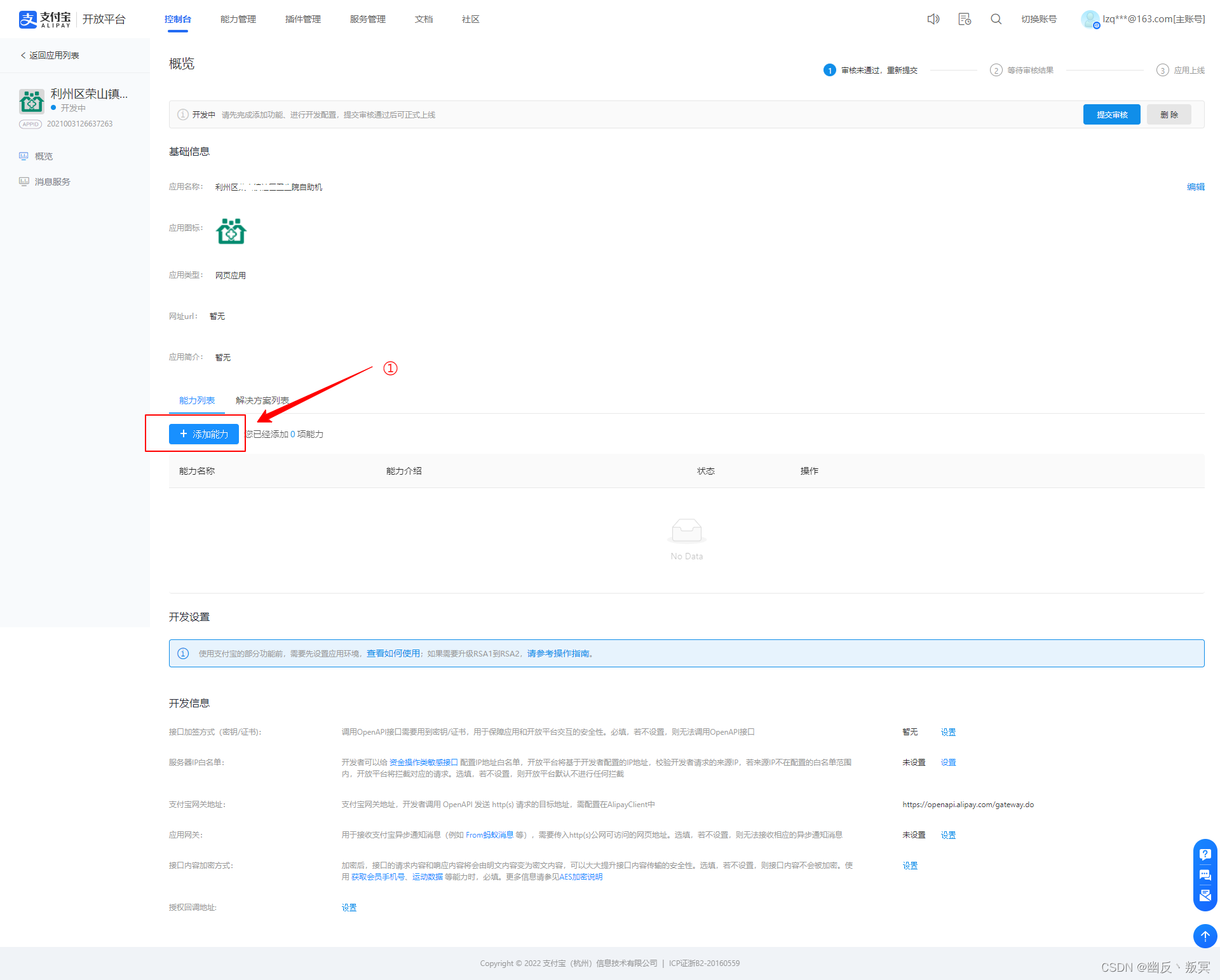The height and width of the screenshot is (980, 1220).
Task: Open the document list icon in header
Action: pyautogui.click(x=965, y=19)
